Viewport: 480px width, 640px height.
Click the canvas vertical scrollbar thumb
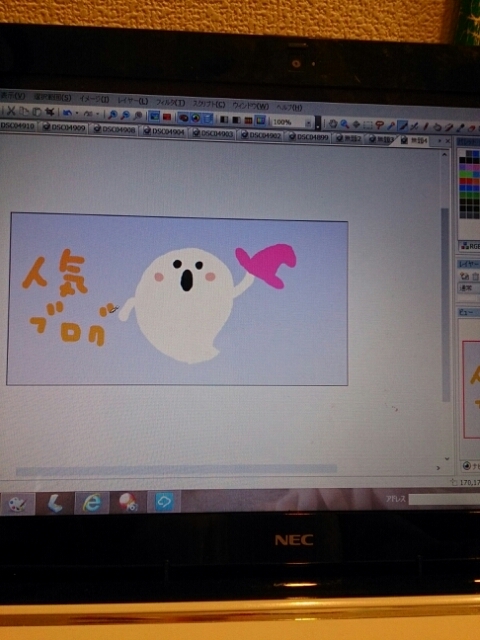(445, 305)
